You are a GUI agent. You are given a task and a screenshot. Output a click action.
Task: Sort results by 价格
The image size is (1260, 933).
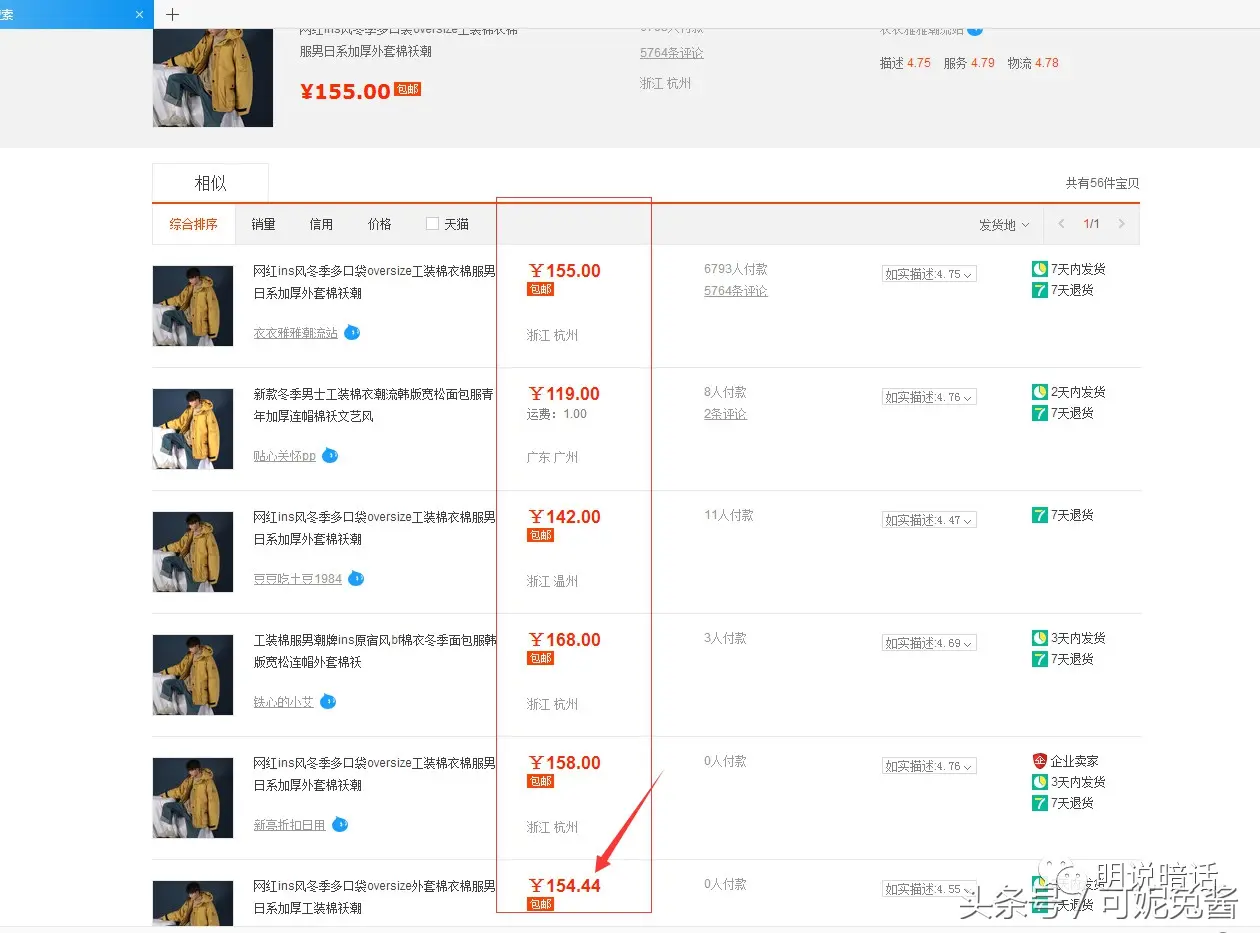(380, 224)
